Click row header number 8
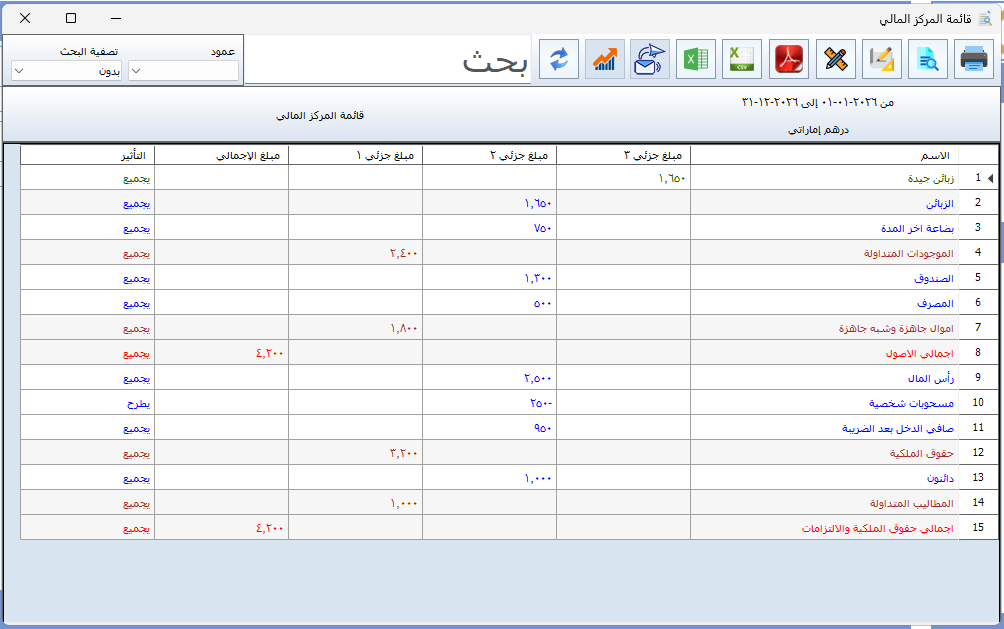 tap(977, 353)
